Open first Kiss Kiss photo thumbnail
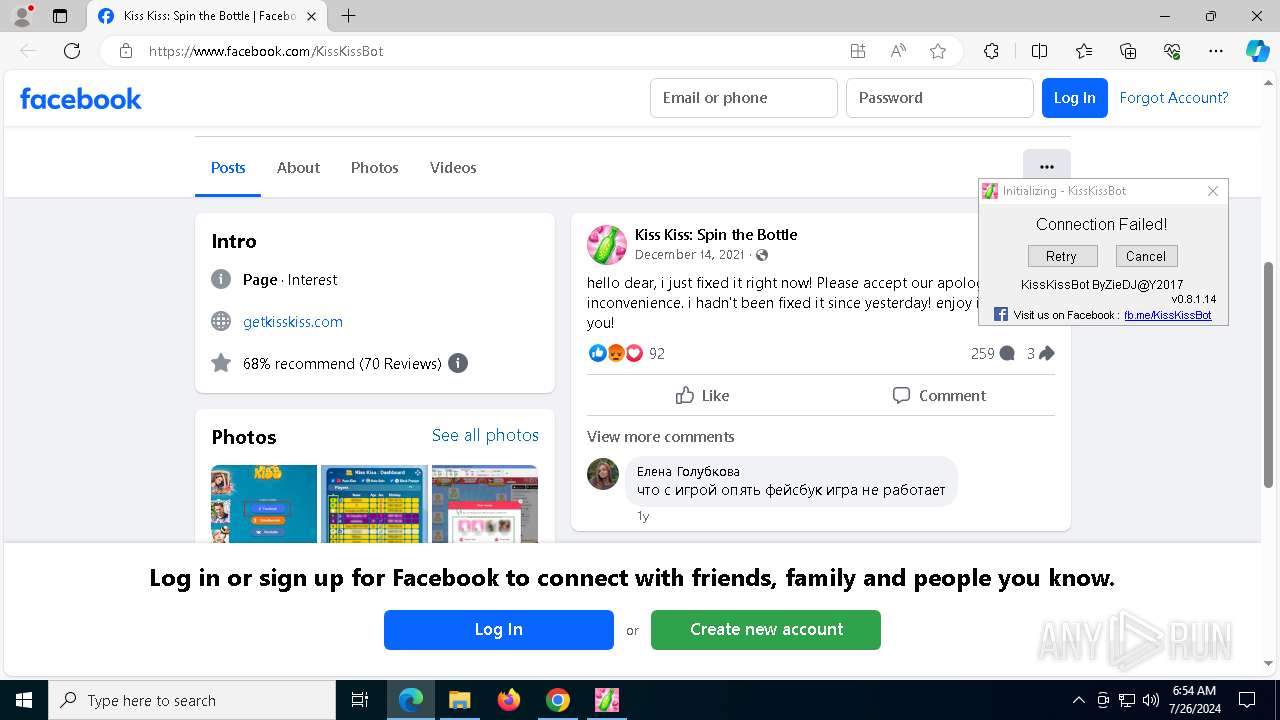The width and height of the screenshot is (1280, 720). 264,504
